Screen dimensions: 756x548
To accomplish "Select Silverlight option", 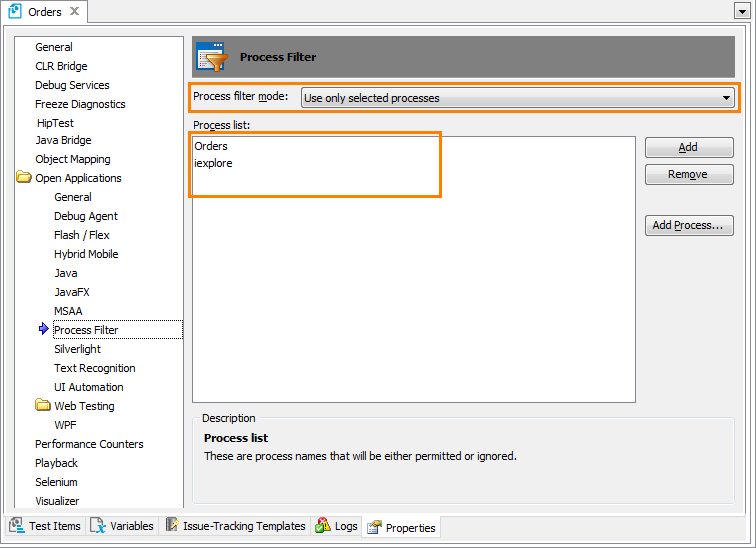I will tap(77, 349).
